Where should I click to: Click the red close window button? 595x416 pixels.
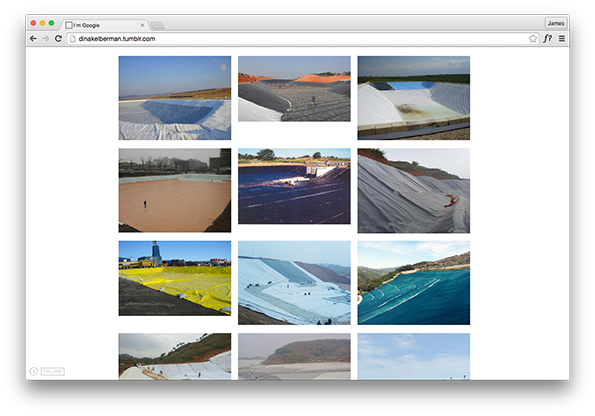pos(33,23)
